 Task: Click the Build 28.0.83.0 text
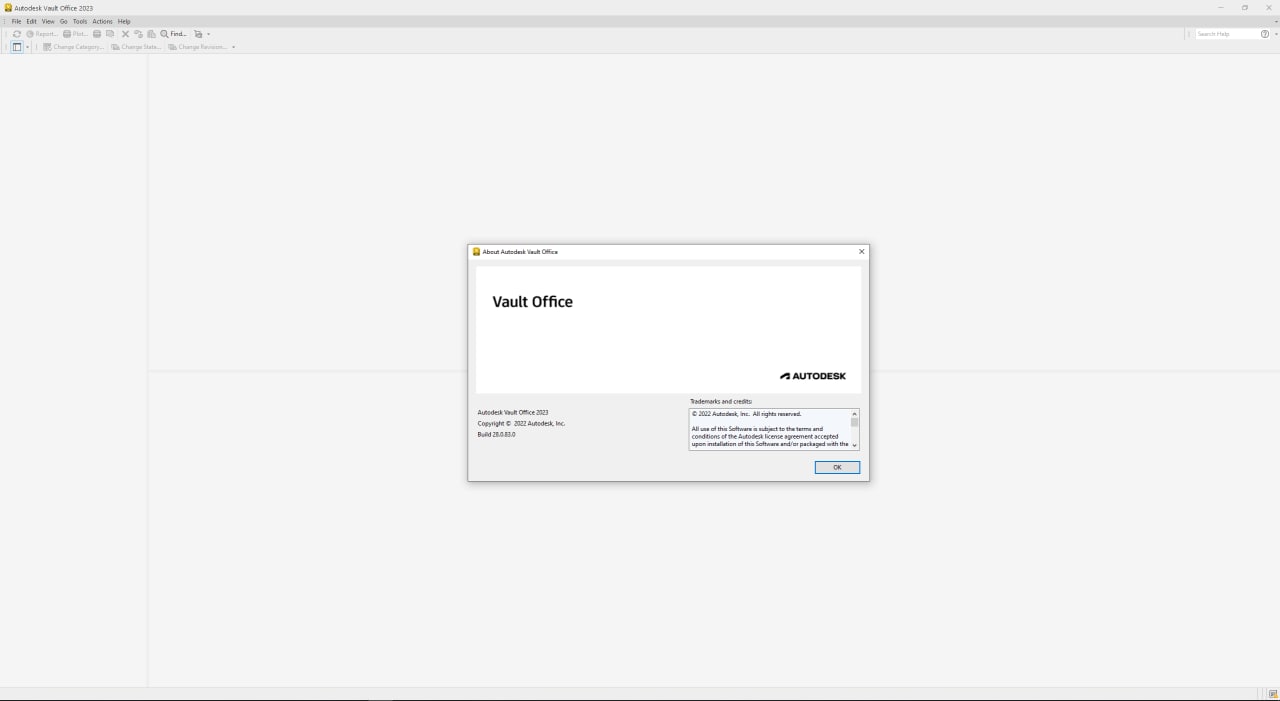[496, 434]
